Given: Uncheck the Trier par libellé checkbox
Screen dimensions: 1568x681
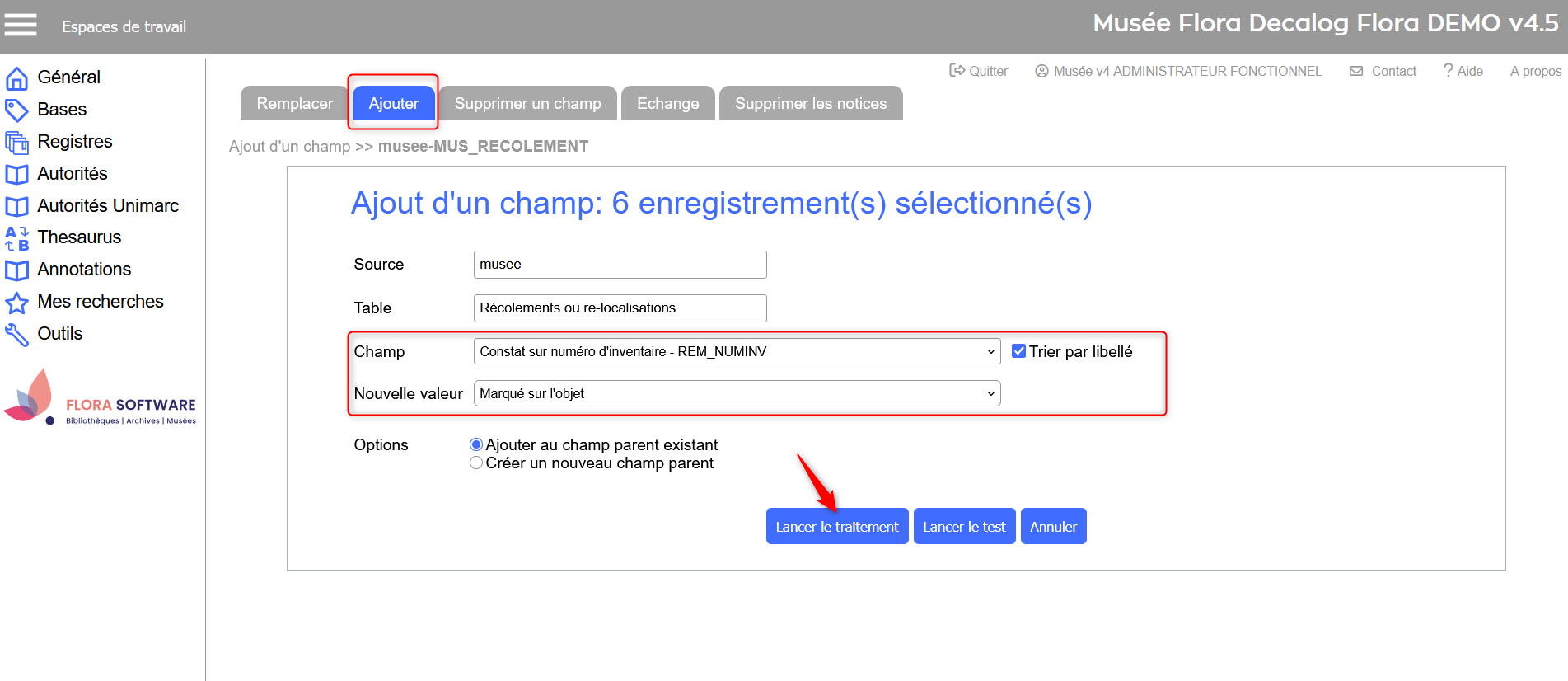Looking at the screenshot, I should (x=1019, y=351).
